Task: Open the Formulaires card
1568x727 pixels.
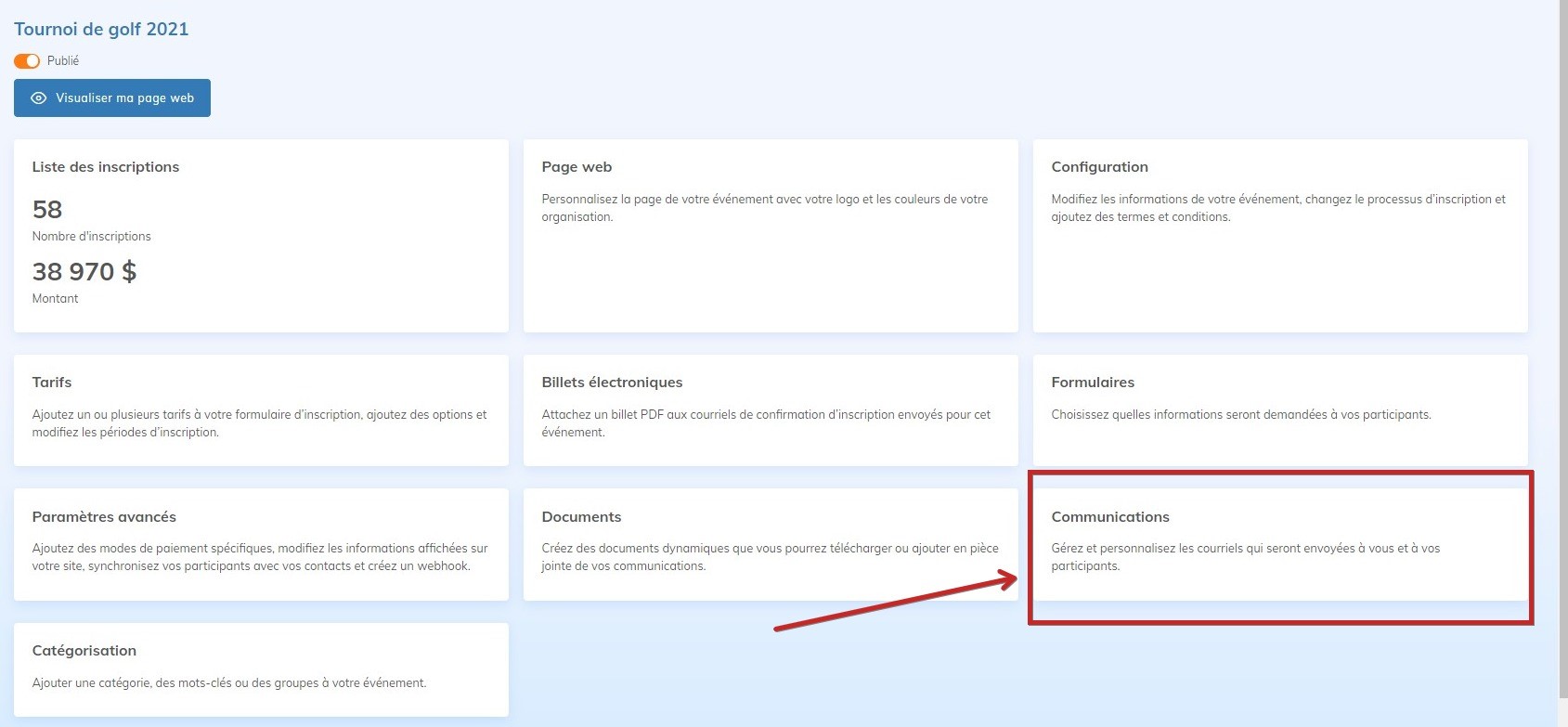Action: 1280,410
